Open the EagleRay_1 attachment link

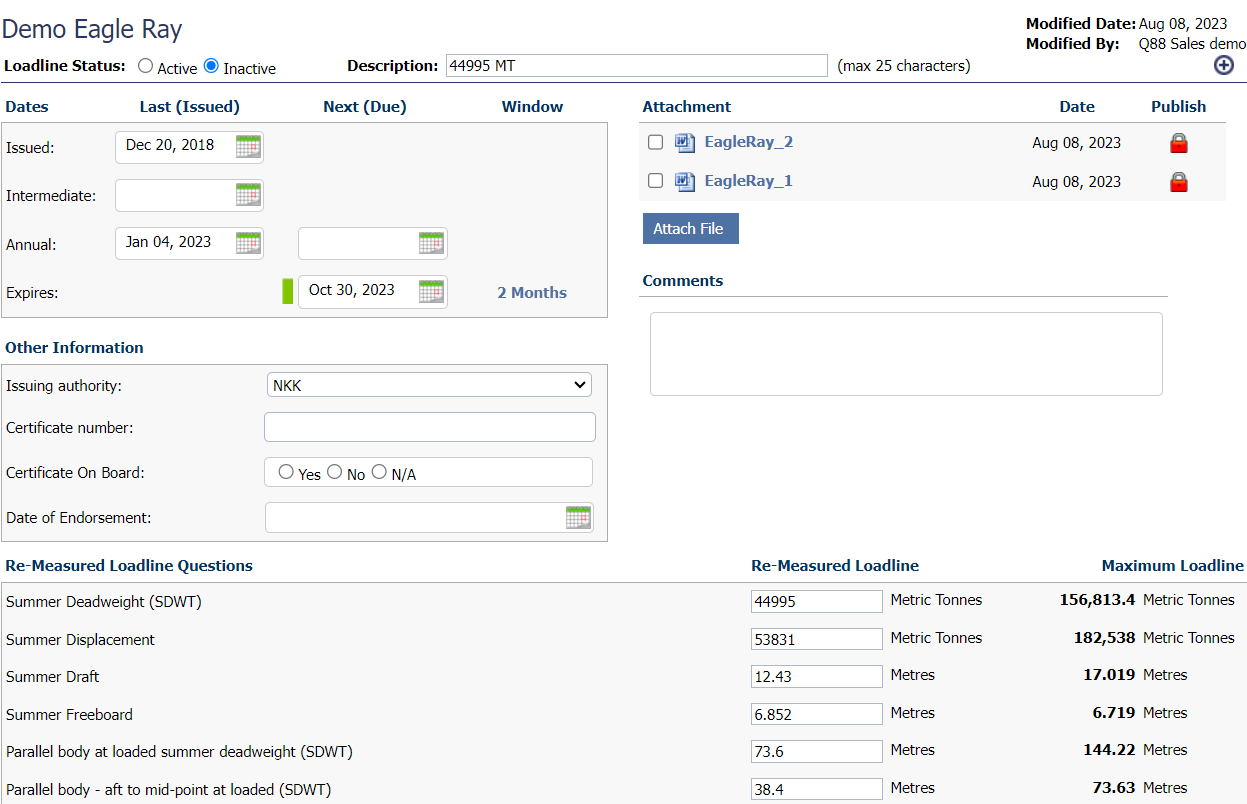point(748,181)
